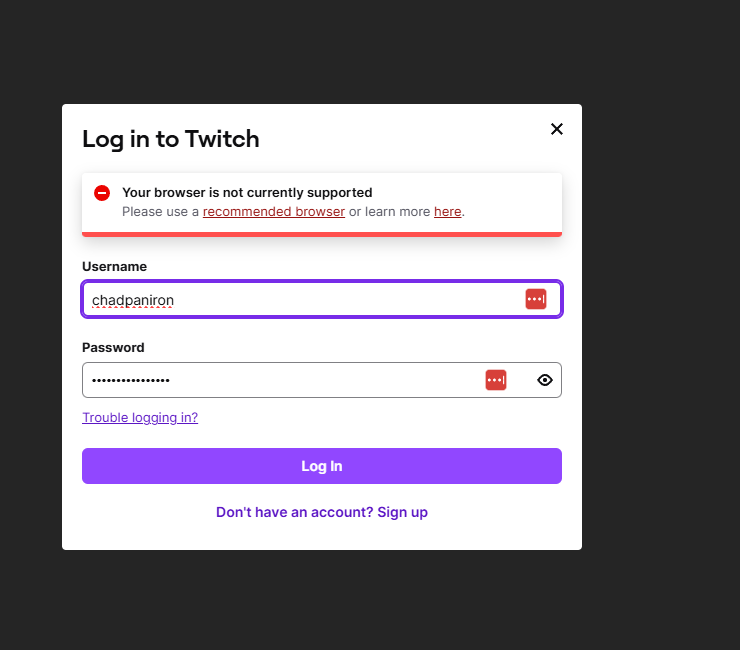Close the Log in to Twitch dialog

pos(557,129)
